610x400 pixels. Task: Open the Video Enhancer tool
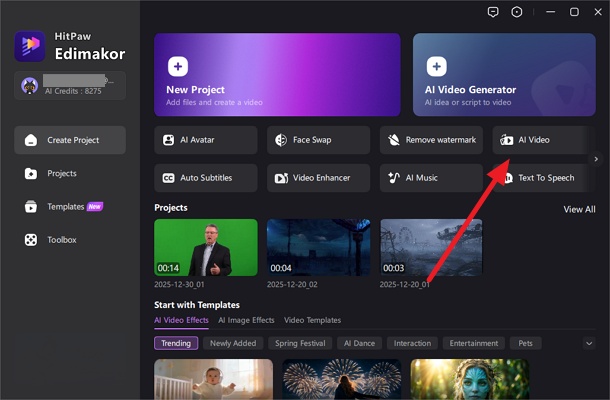pyautogui.click(x=318, y=178)
